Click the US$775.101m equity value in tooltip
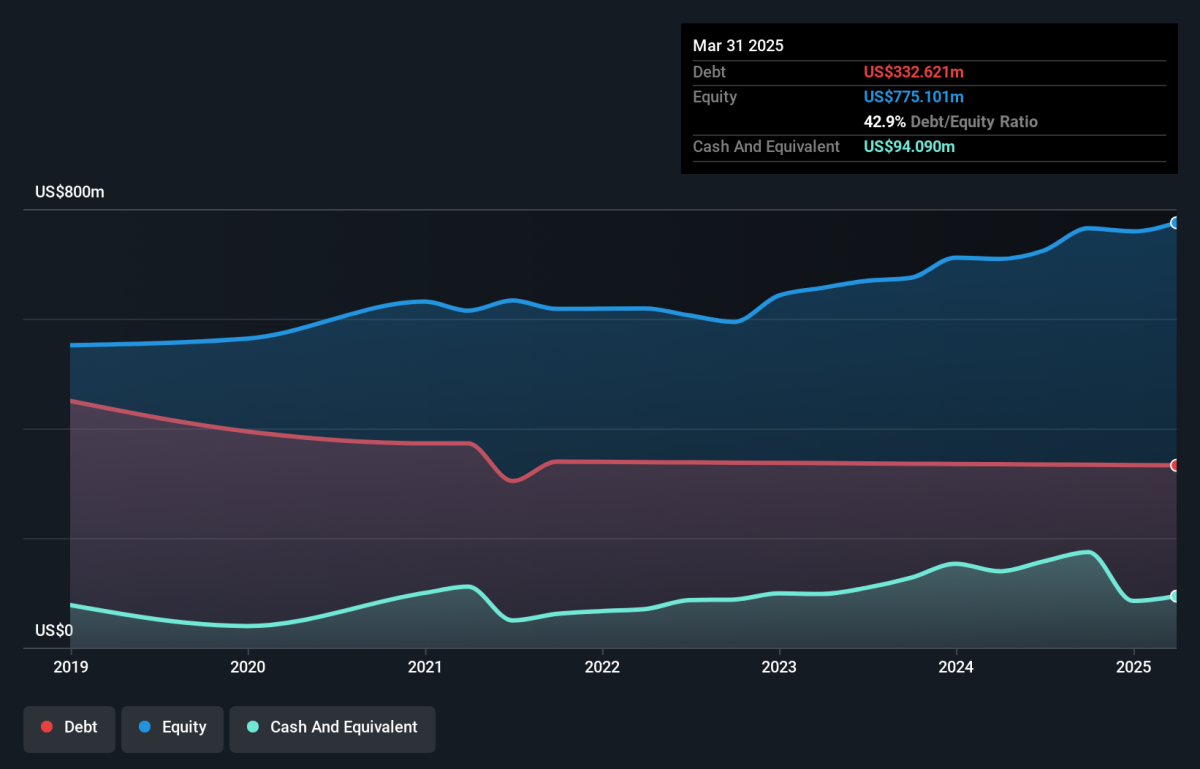 pos(914,97)
